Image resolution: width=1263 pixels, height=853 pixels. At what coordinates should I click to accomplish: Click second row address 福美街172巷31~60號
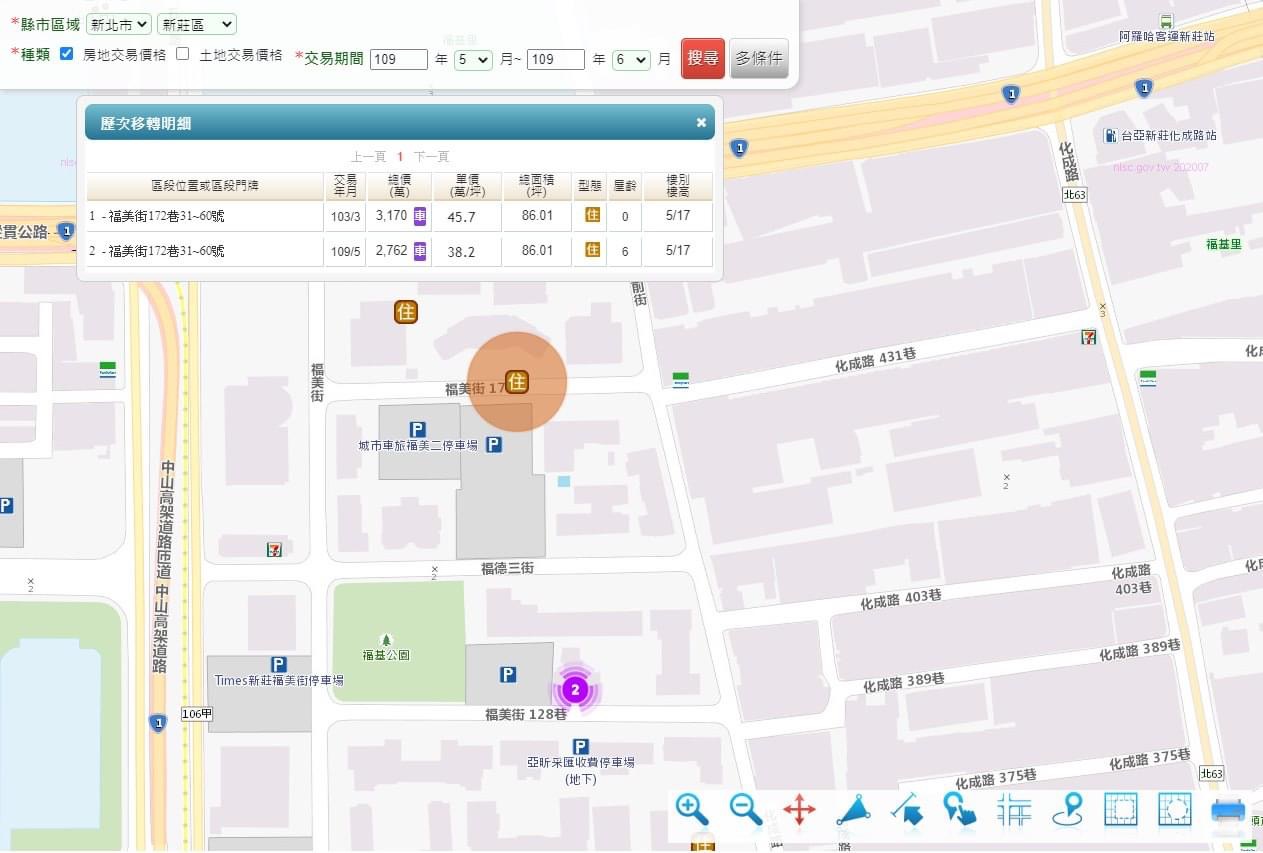tap(166, 251)
